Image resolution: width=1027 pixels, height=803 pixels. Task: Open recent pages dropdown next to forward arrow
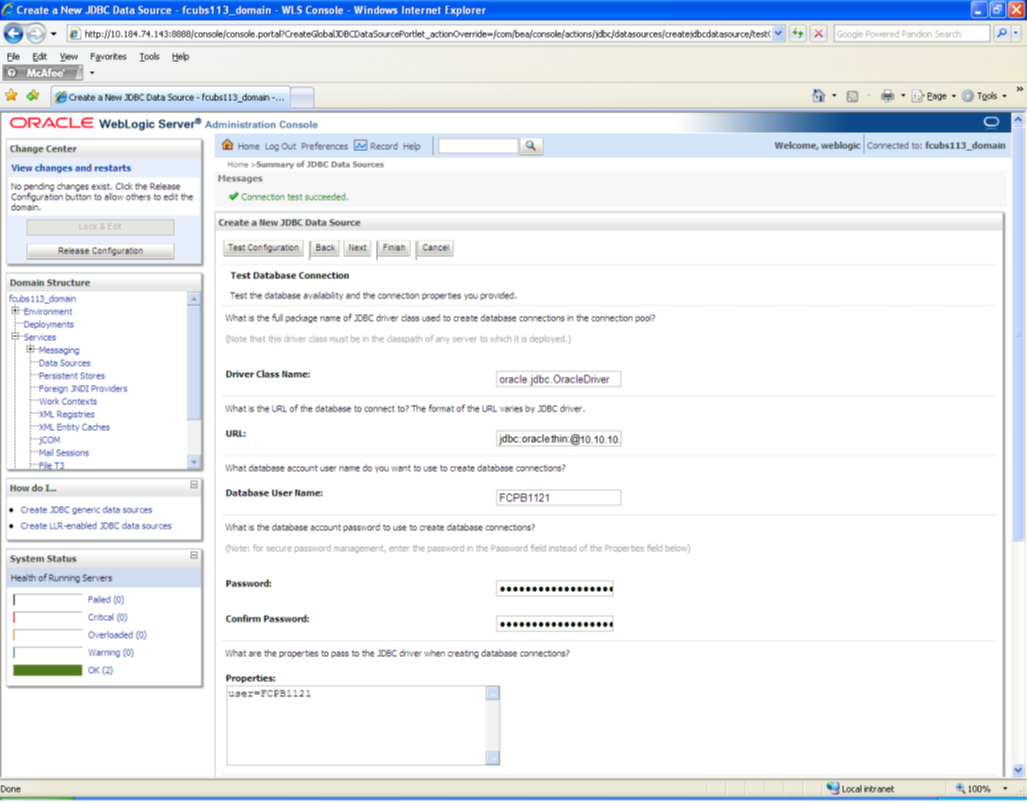(54, 33)
